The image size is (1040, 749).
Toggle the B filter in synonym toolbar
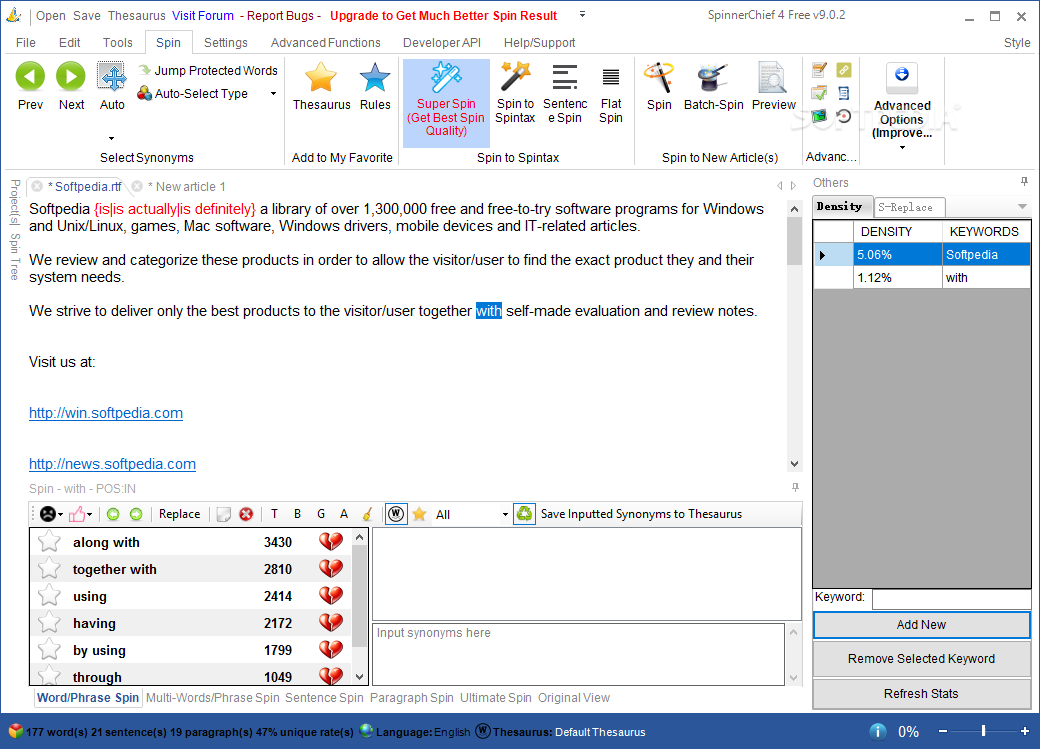(x=297, y=514)
